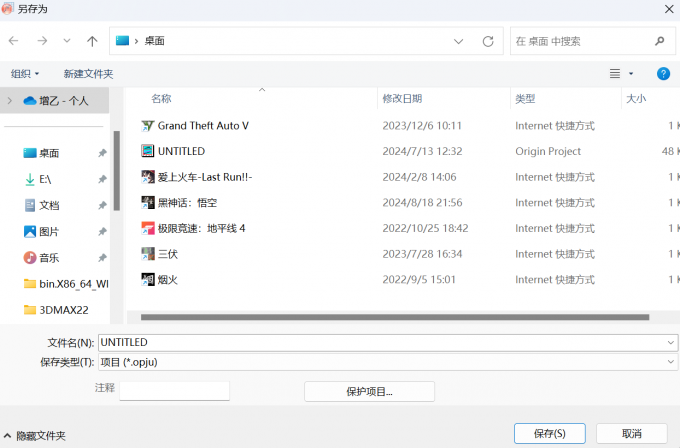Select 增乙 - 个人 in navigation pane

tap(56, 101)
